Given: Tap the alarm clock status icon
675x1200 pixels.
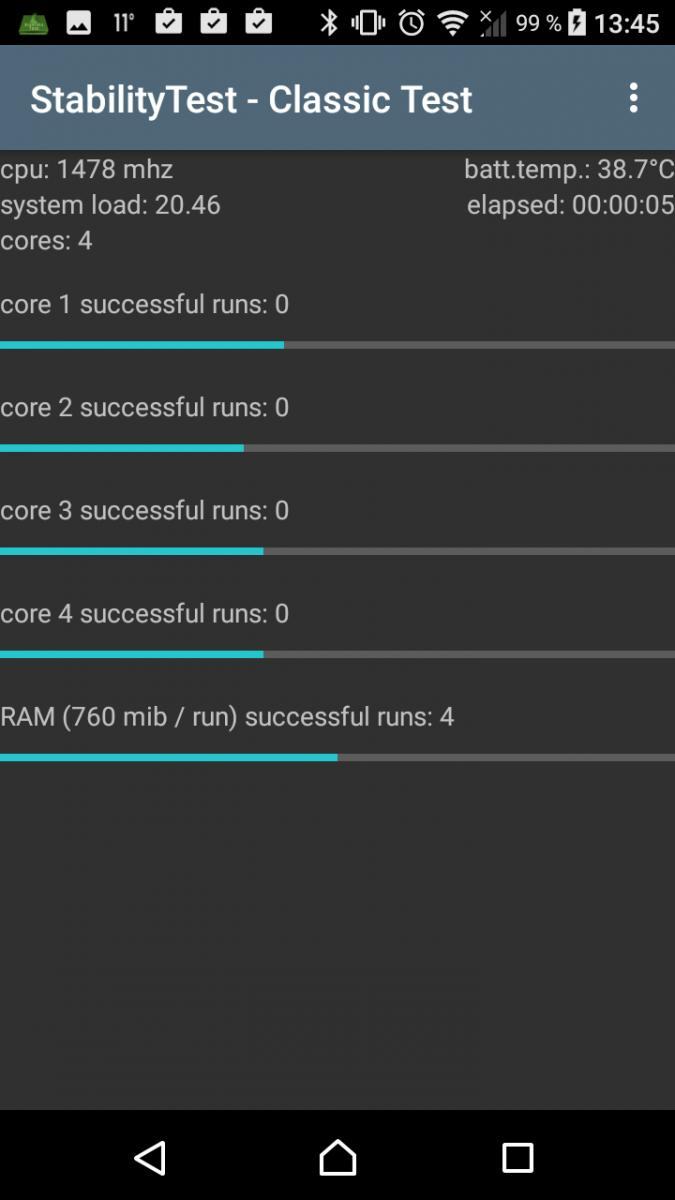Looking at the screenshot, I should pos(411,23).
